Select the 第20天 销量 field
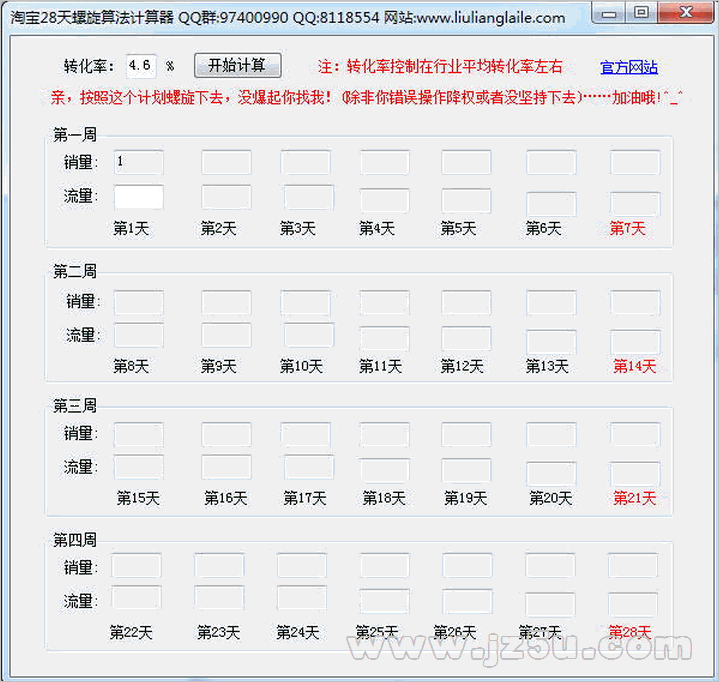This screenshot has width=719, height=682. click(551, 435)
